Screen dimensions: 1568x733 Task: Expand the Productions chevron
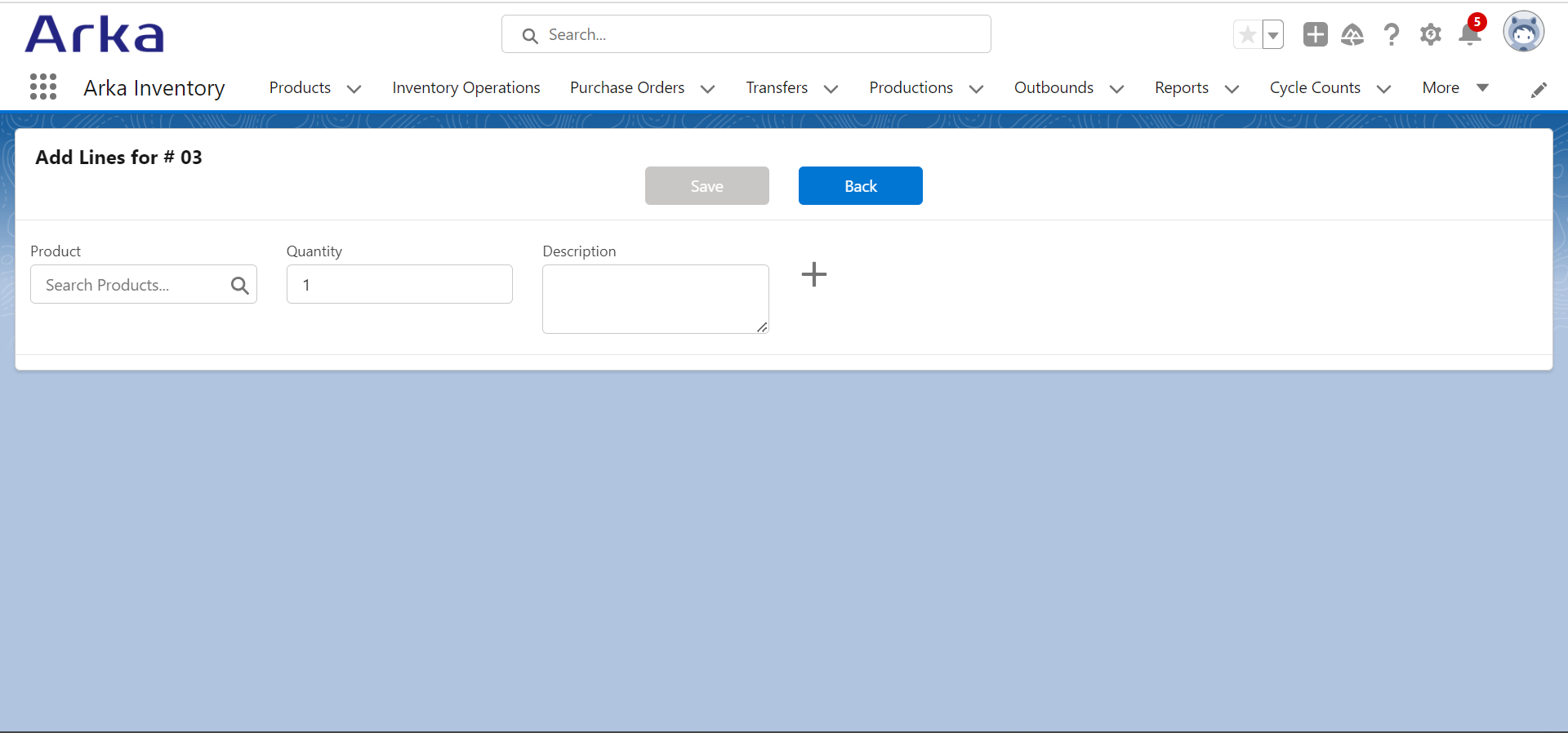tap(977, 89)
